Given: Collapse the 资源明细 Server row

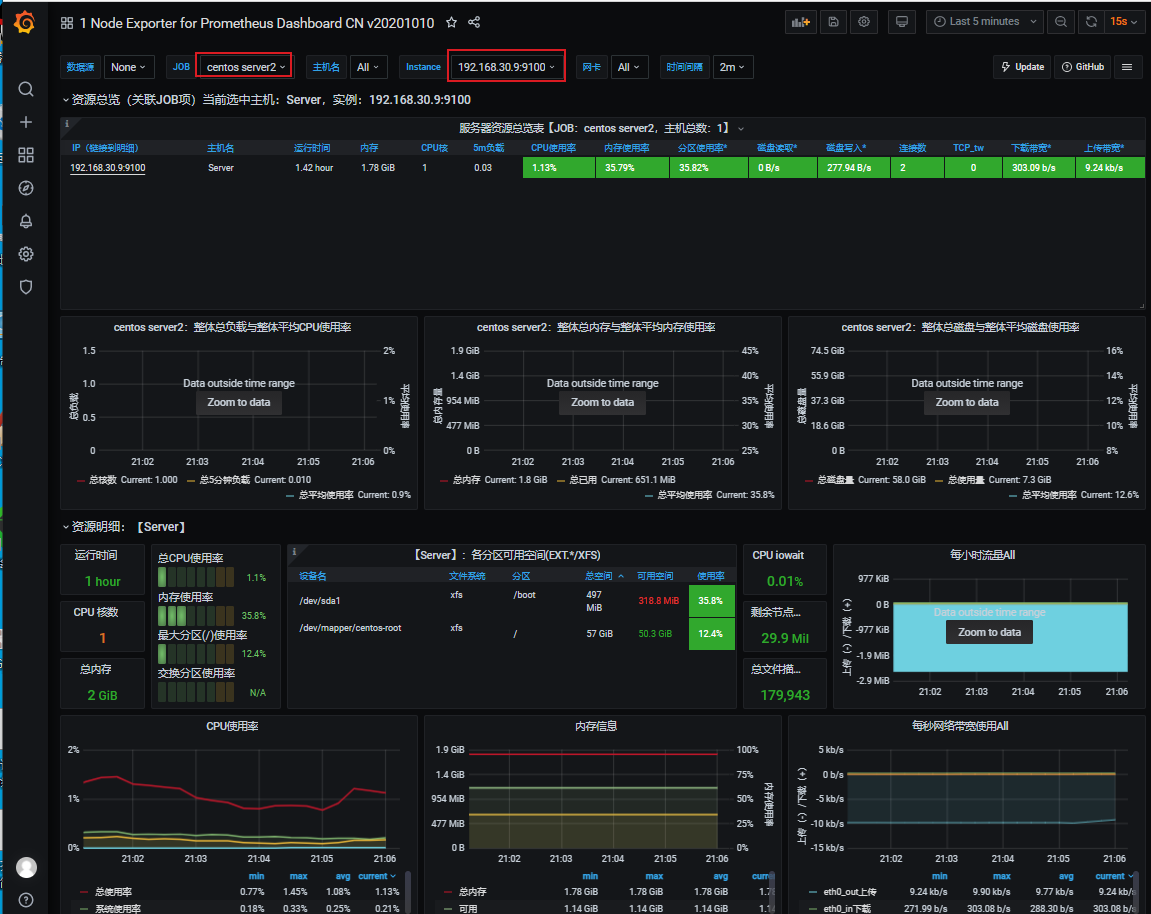Looking at the screenshot, I should [124, 527].
